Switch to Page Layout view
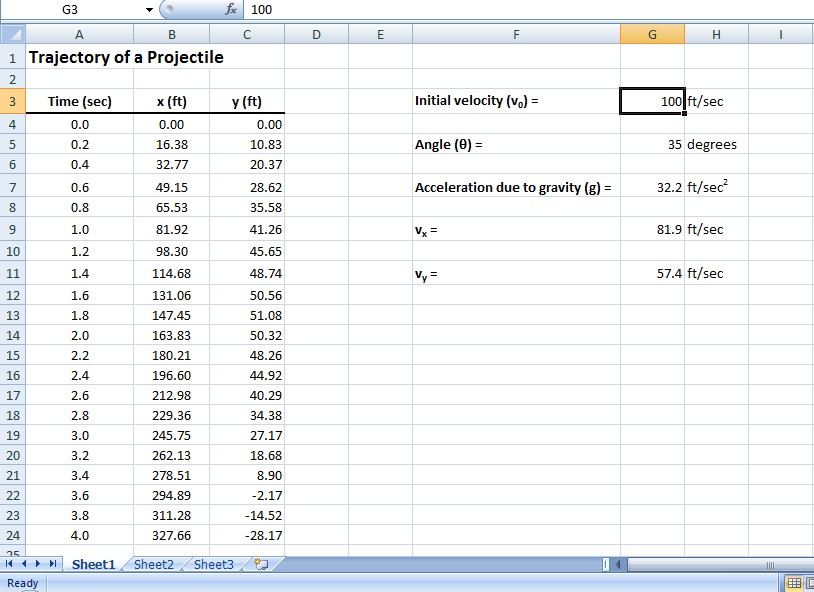Viewport: 814px width, 592px height. tap(807, 582)
